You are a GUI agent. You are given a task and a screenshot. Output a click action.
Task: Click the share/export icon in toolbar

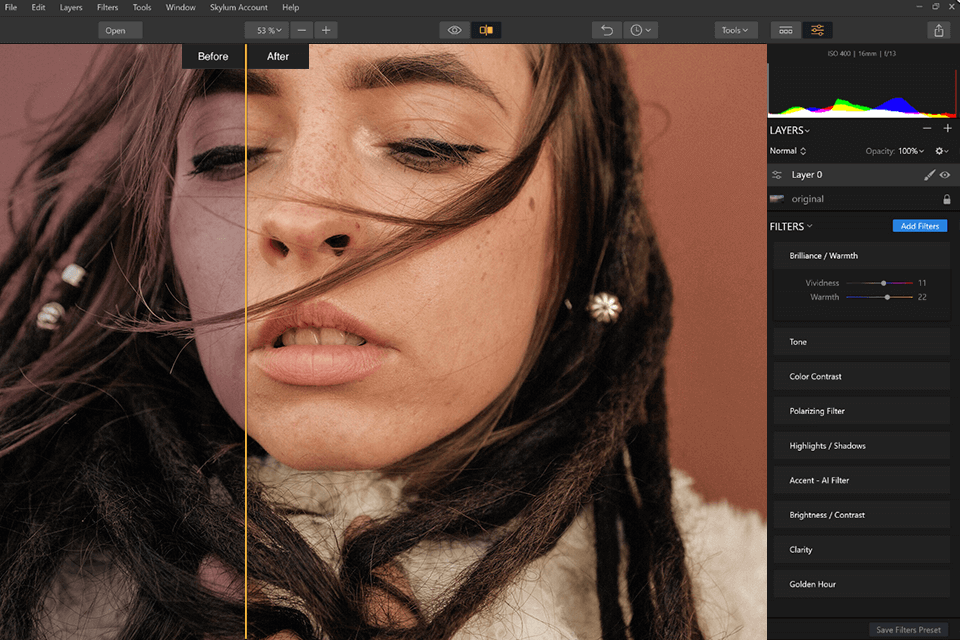938,30
